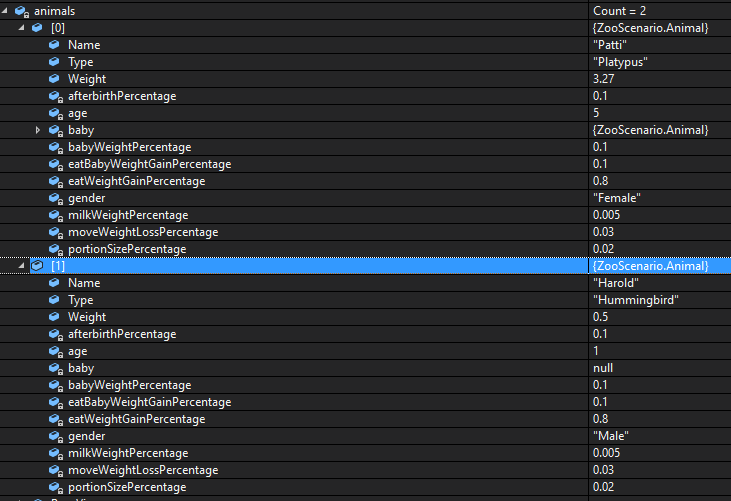Click the icon for milkWeightPercentage under Harold

click(56, 453)
